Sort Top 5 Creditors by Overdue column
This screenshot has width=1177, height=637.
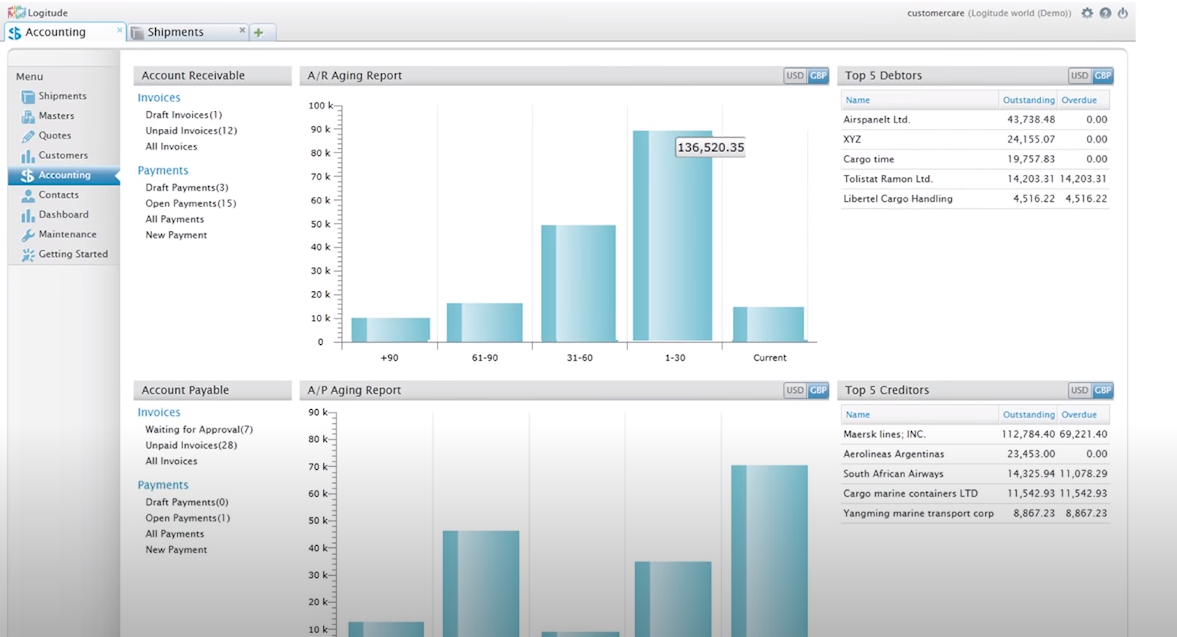[1079, 414]
